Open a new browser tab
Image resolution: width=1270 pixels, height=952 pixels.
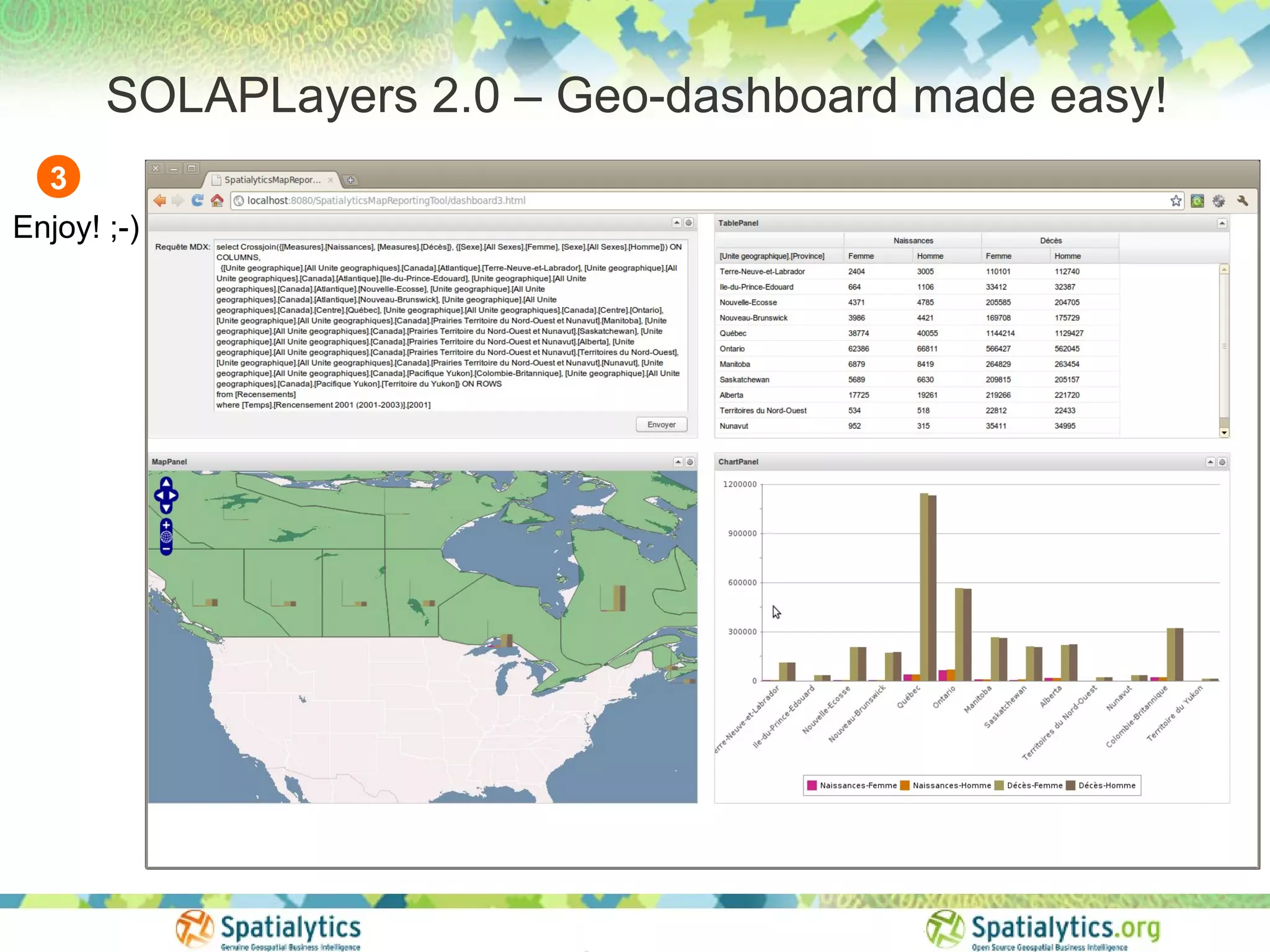tap(350, 180)
